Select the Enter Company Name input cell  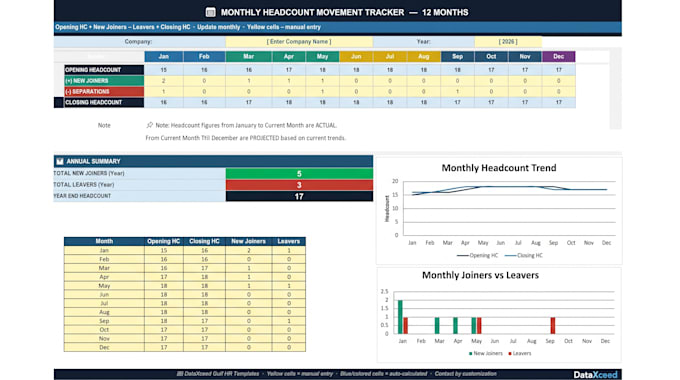299,42
